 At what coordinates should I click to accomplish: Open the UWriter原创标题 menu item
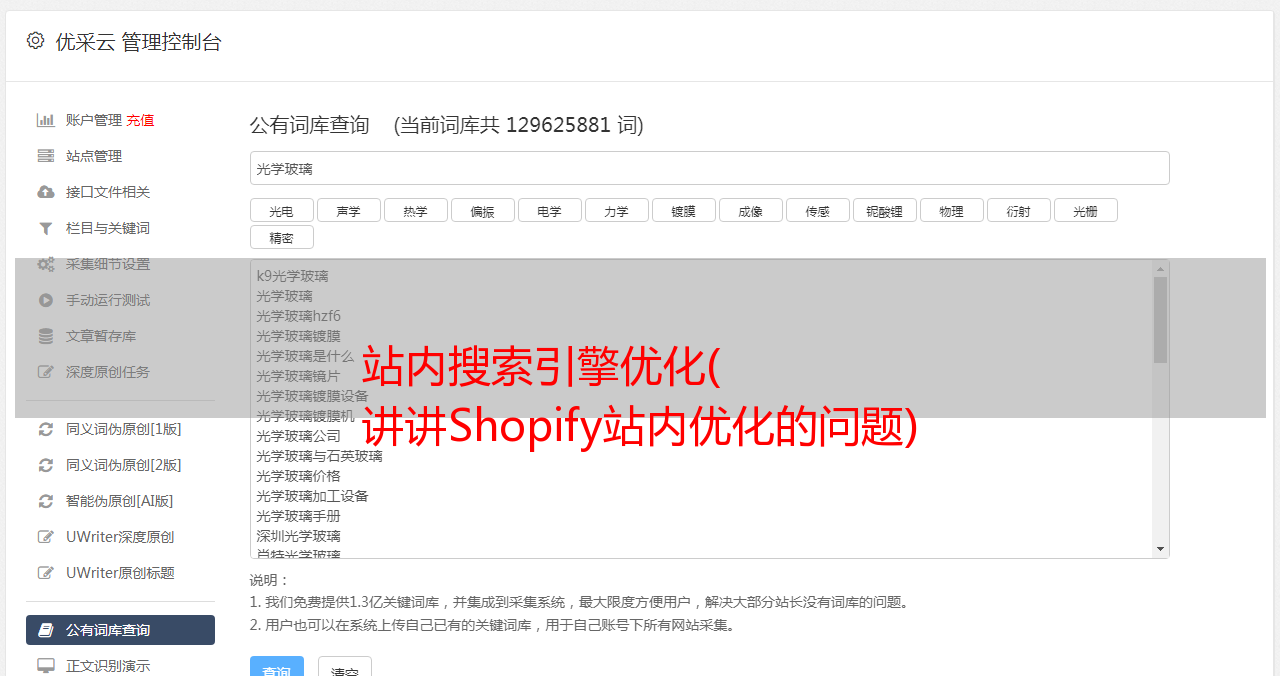point(120,573)
